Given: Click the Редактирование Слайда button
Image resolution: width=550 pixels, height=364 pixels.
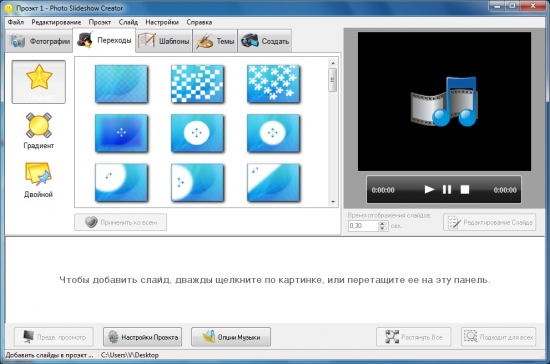Looking at the screenshot, I should coord(489,222).
